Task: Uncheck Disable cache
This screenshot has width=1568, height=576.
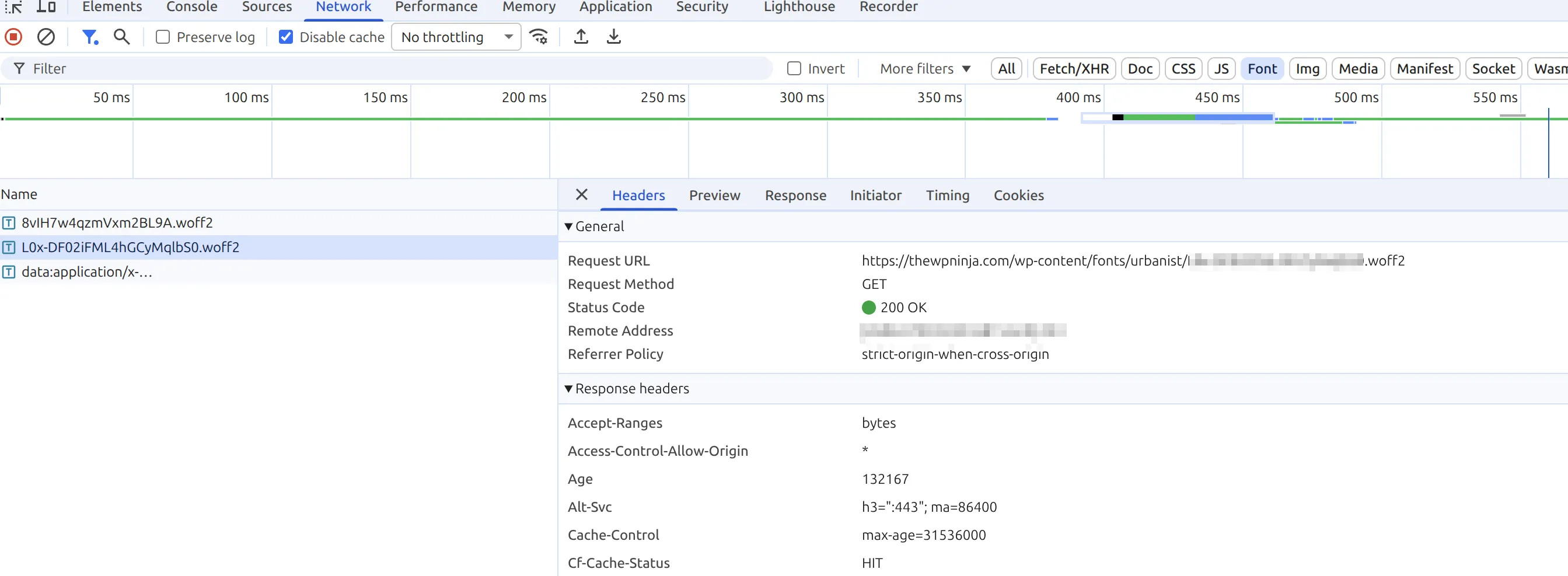Action: 286,37
